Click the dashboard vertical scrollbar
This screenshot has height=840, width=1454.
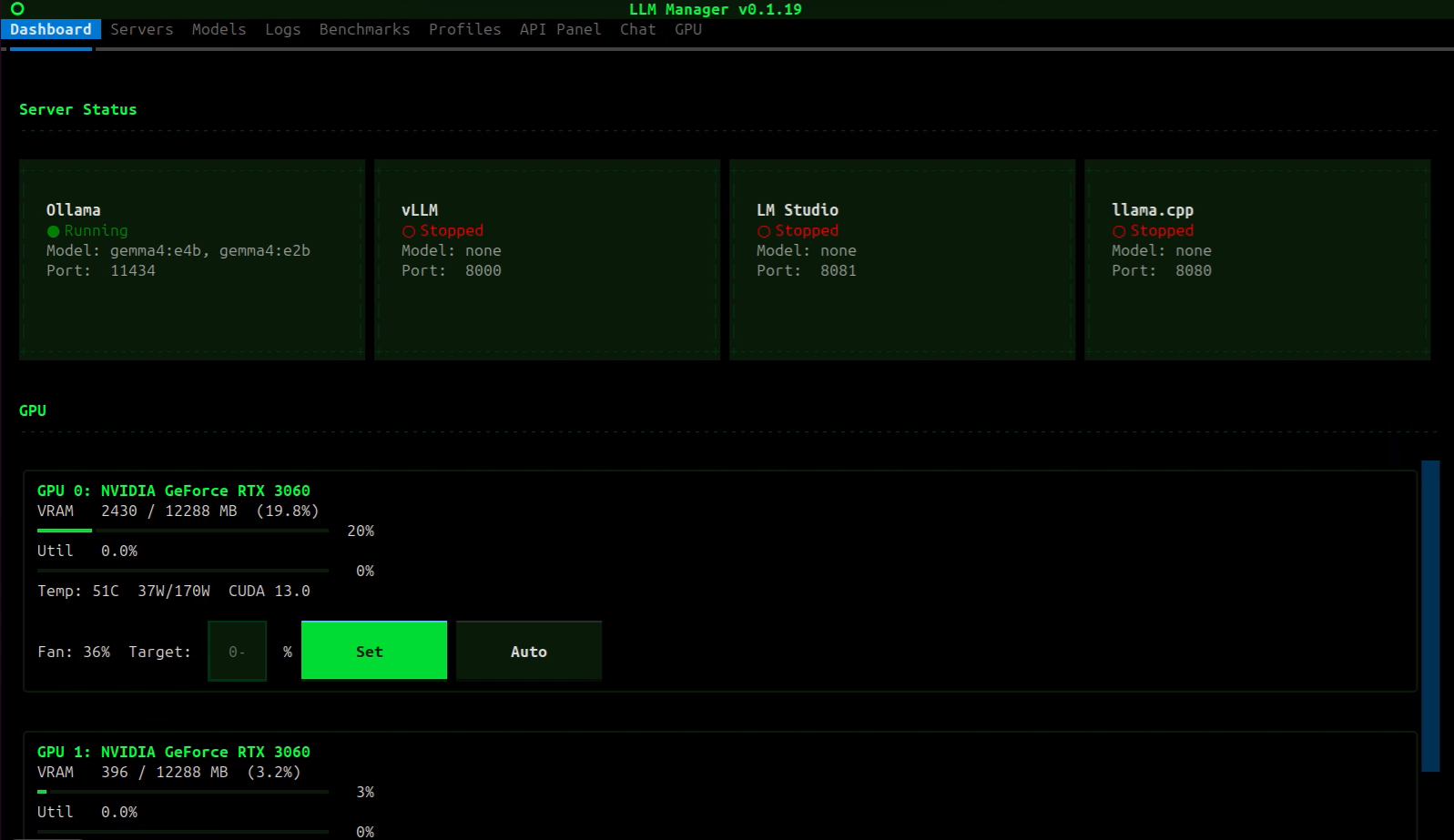click(x=1430, y=616)
